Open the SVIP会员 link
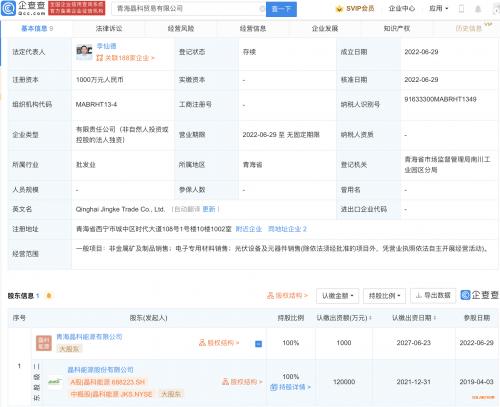The height and width of the screenshot is (407, 500). [360, 9]
